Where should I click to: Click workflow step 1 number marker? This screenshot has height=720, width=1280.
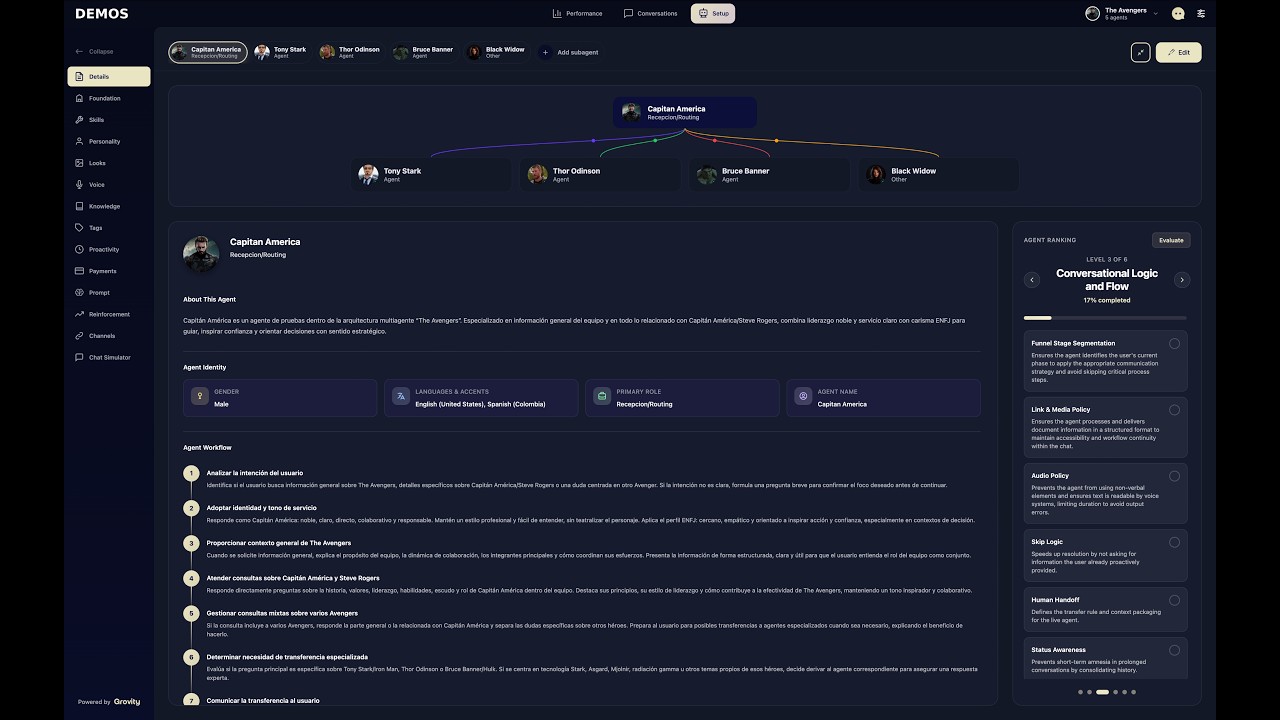coord(191,473)
